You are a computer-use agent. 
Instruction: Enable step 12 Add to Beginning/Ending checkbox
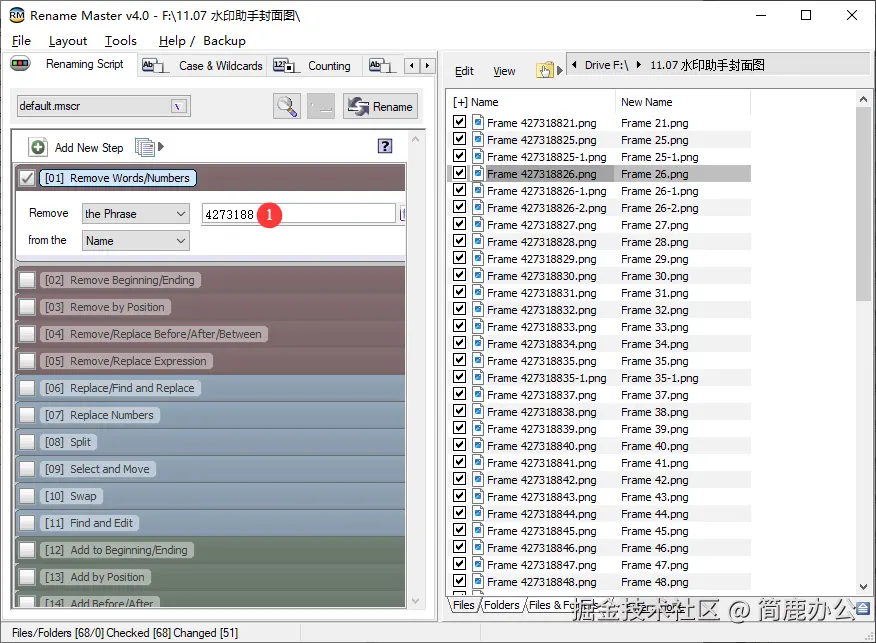(x=27, y=550)
